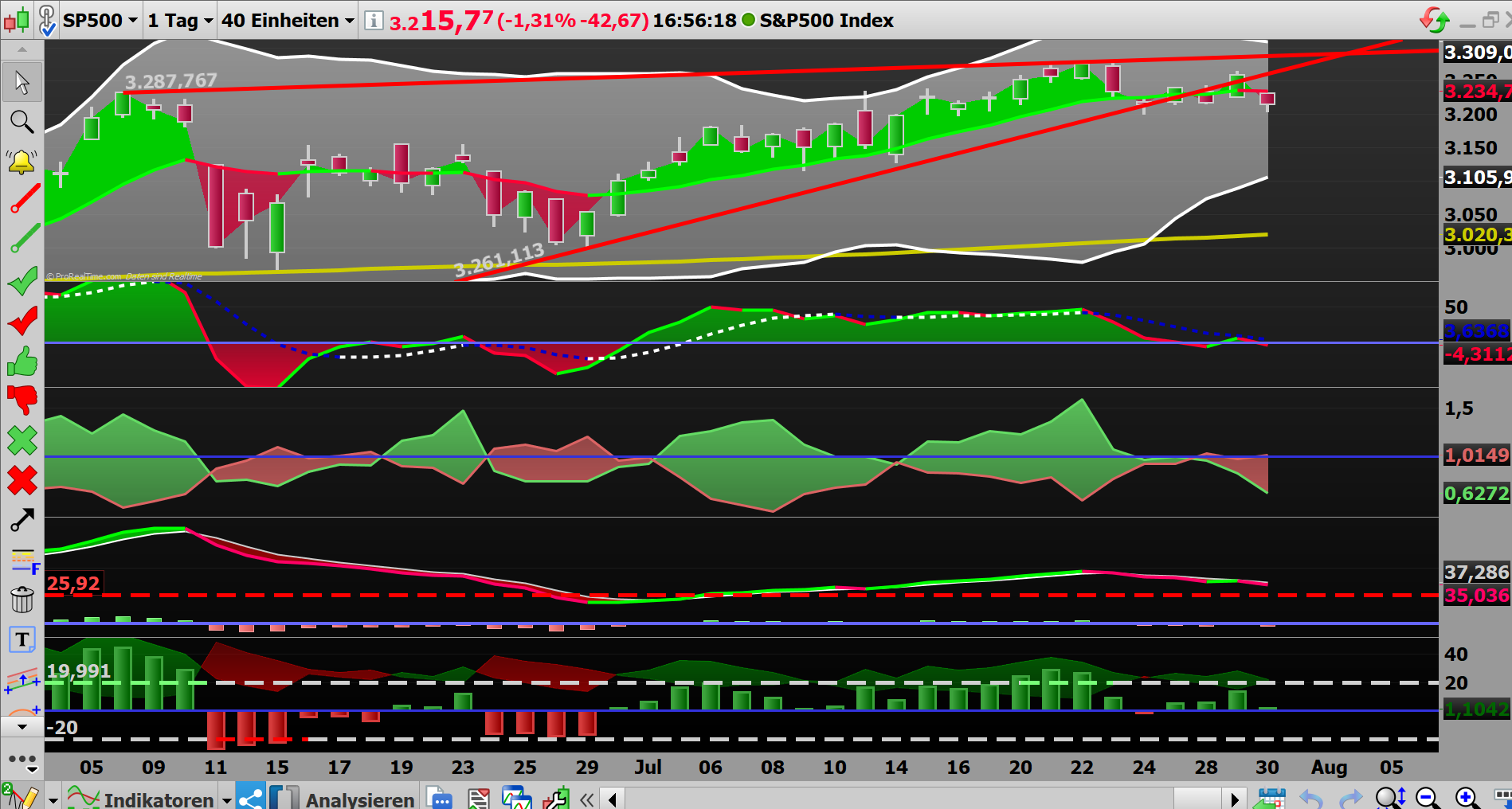Image resolution: width=1512 pixels, height=809 pixels.
Task: Open the candlestick chart style icon
Action: pos(17,19)
